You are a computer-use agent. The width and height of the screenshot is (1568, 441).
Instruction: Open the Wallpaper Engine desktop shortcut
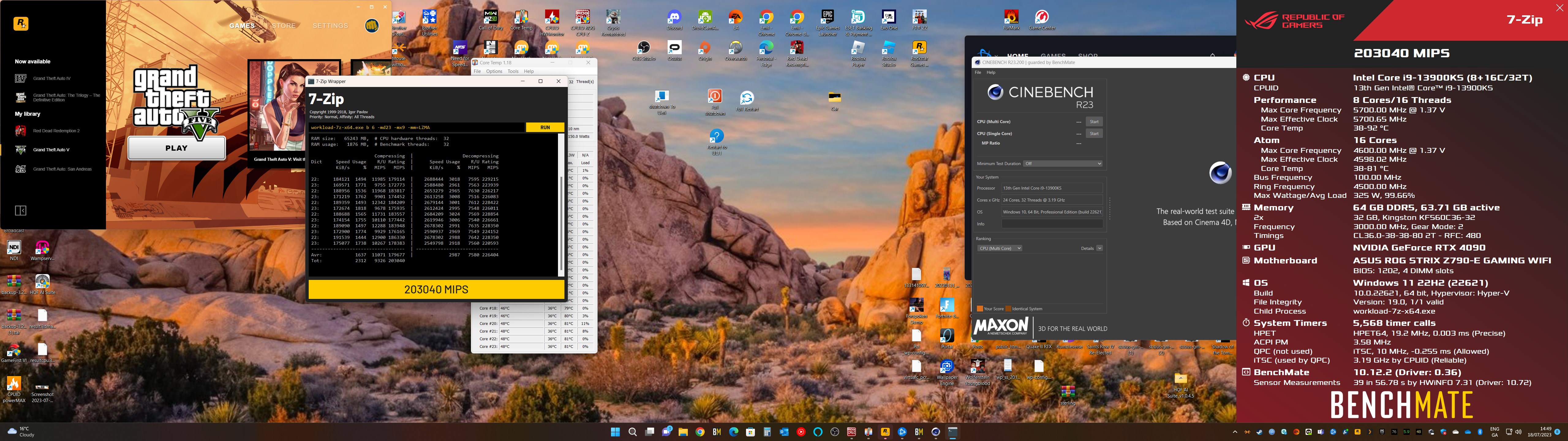(947, 373)
